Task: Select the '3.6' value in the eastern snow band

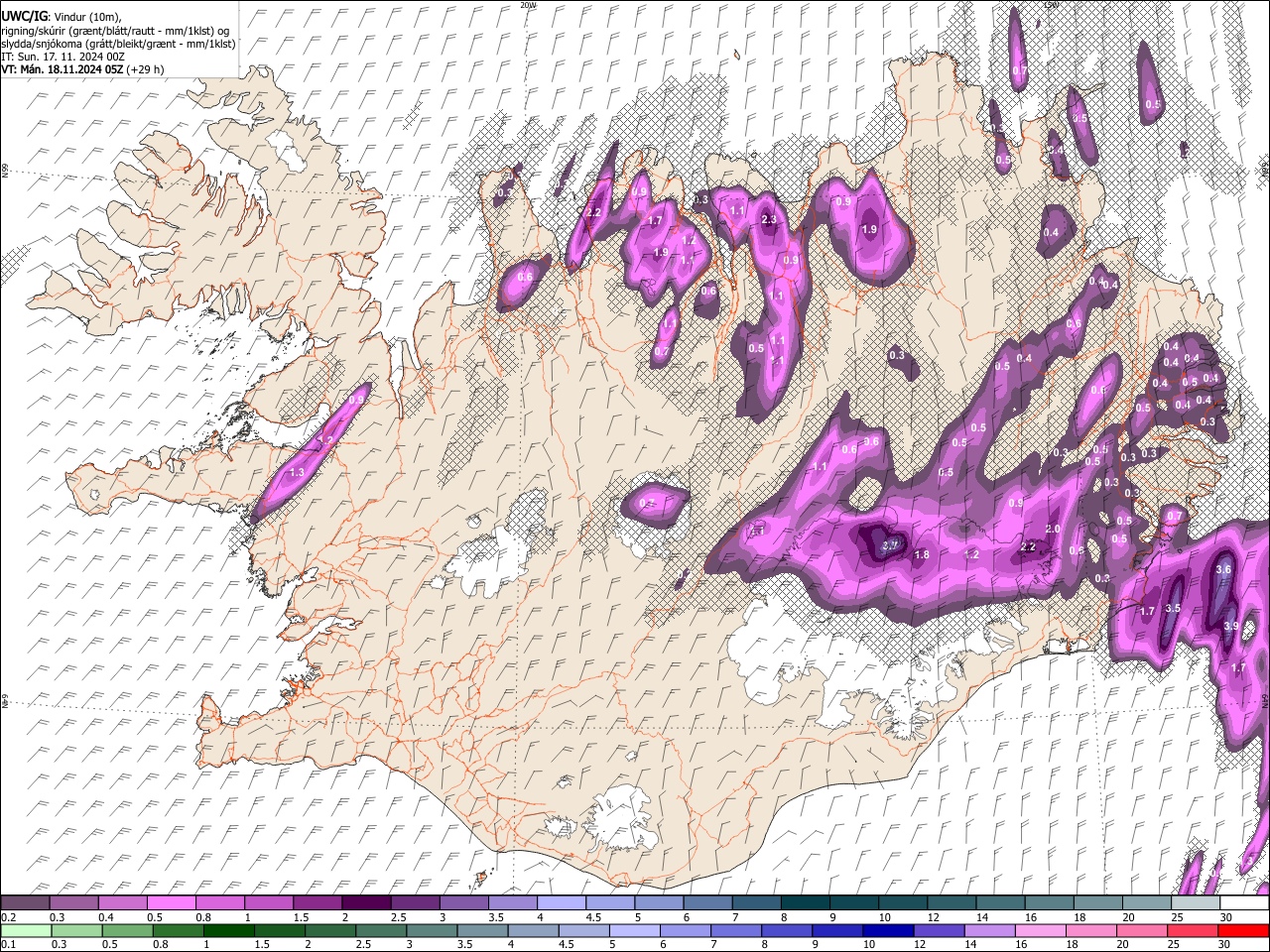Action: [x=1223, y=569]
